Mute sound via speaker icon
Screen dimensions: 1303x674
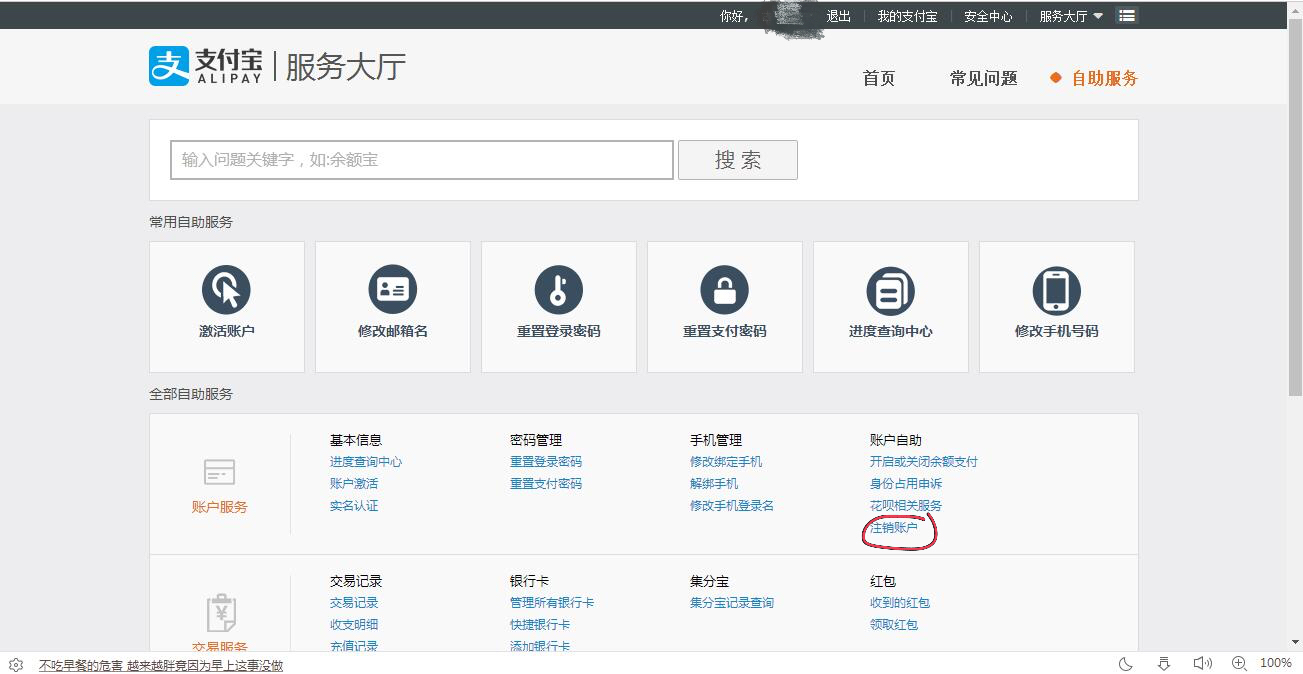[x=1202, y=663]
